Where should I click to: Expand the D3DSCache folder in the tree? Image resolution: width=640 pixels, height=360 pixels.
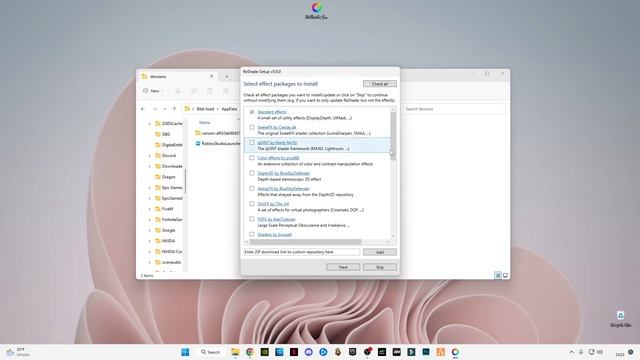click(149, 123)
